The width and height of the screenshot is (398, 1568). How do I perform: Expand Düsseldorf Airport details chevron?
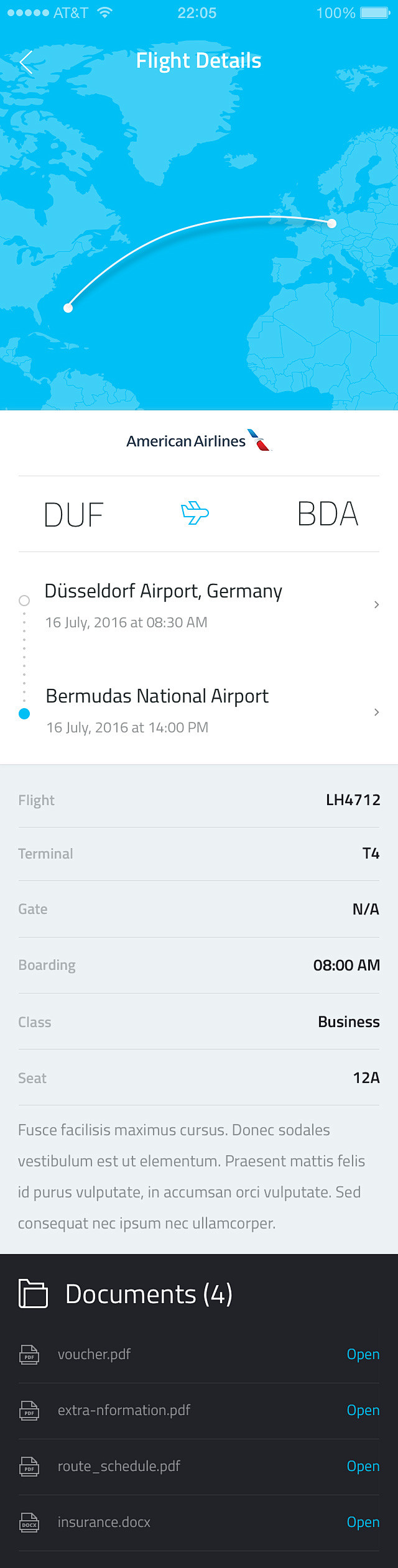pos(376,604)
